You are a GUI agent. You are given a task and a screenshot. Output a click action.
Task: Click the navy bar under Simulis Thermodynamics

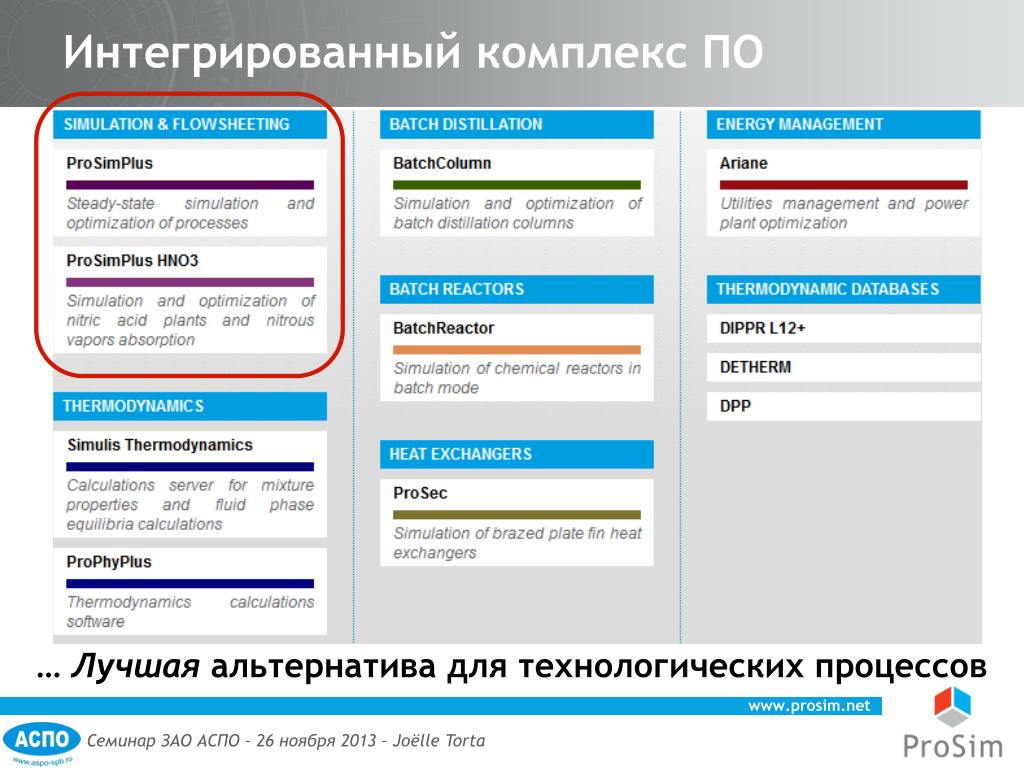pyautogui.click(x=190, y=466)
